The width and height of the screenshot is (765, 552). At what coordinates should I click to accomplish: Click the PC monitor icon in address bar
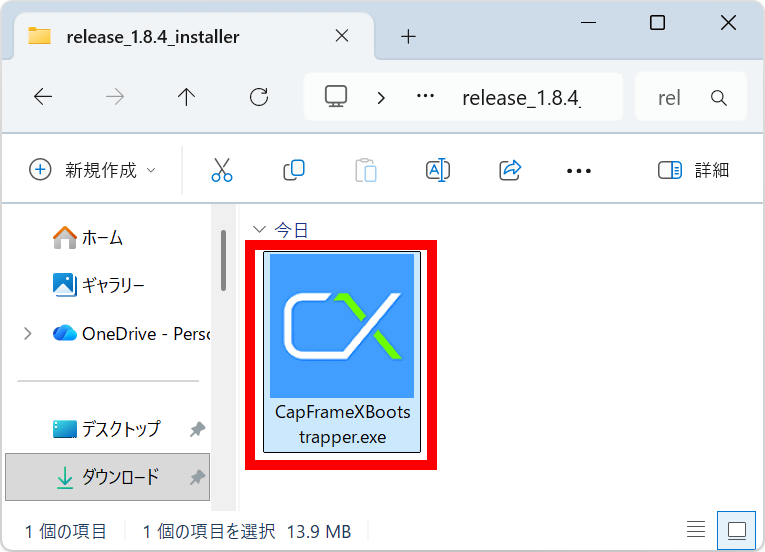[x=336, y=97]
